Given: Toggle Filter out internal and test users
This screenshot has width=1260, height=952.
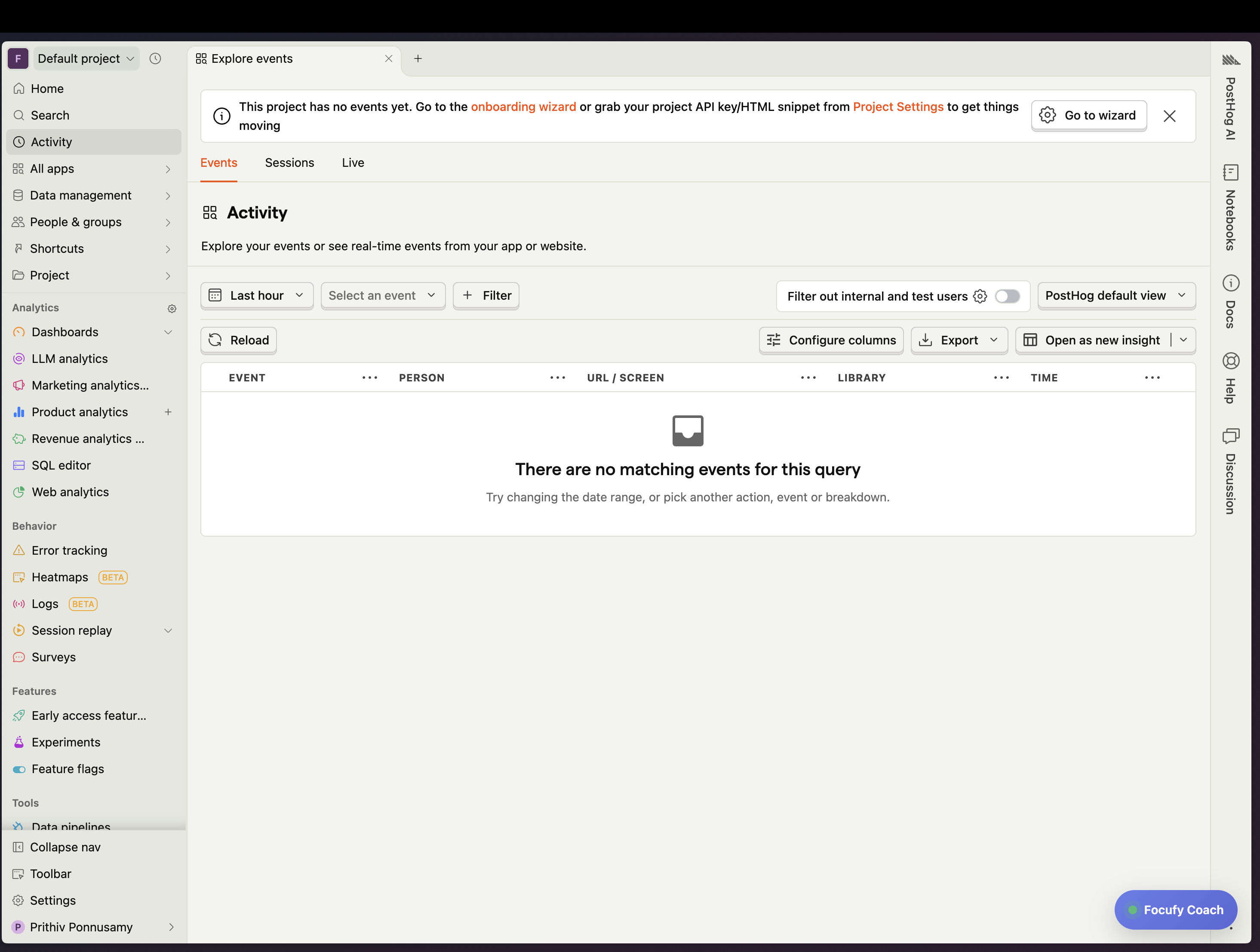Looking at the screenshot, I should [x=1007, y=296].
